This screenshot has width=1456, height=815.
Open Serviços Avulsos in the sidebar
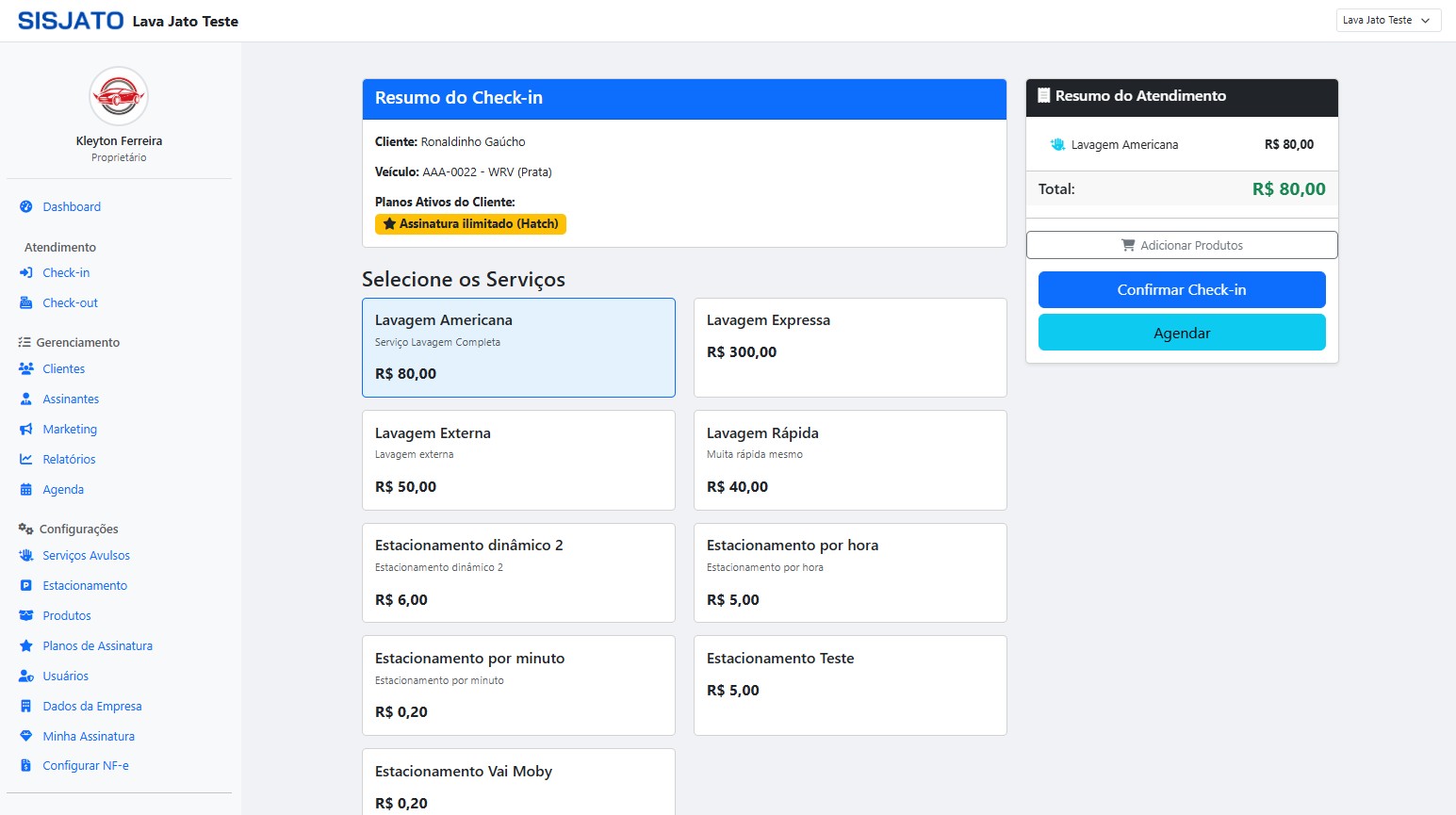tap(86, 556)
